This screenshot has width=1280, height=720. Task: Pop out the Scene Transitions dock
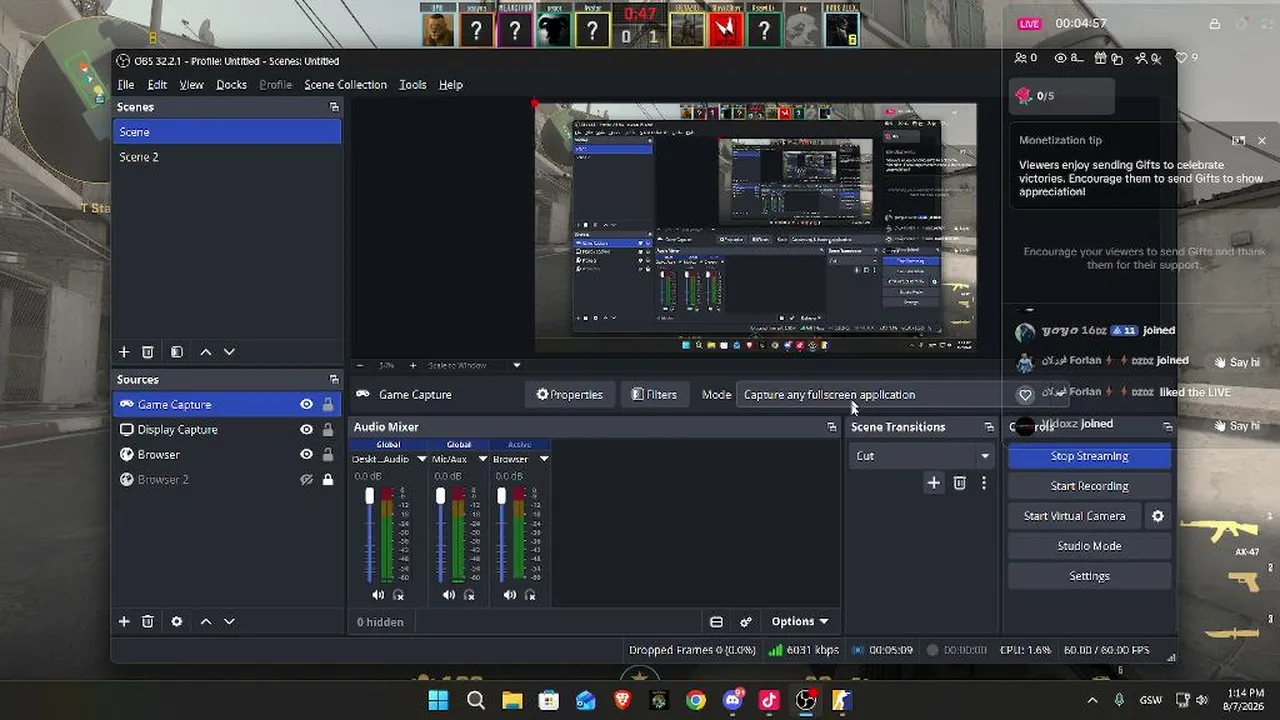click(x=989, y=427)
